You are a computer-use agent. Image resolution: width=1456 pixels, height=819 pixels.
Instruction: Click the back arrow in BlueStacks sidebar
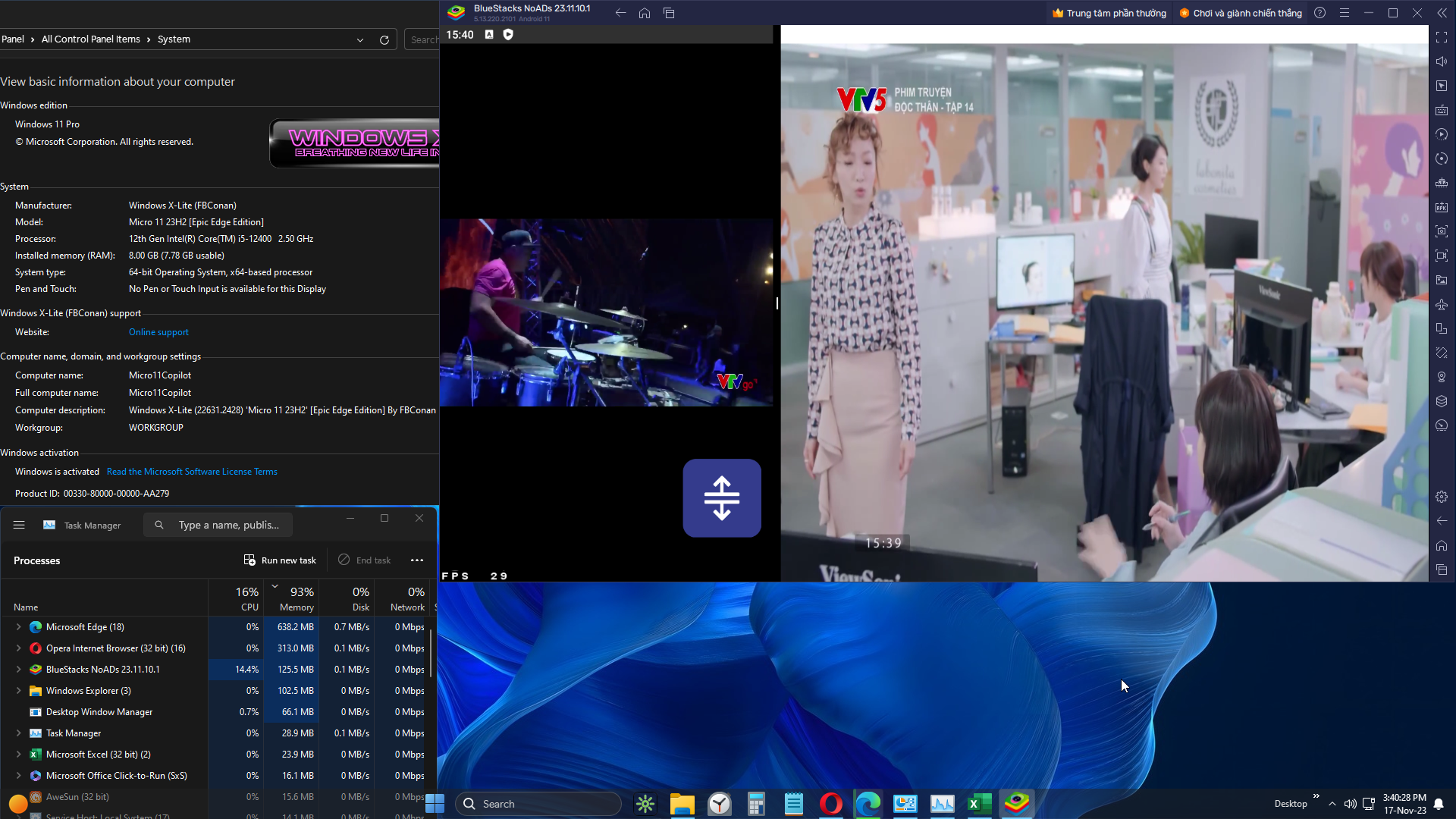click(1442, 521)
